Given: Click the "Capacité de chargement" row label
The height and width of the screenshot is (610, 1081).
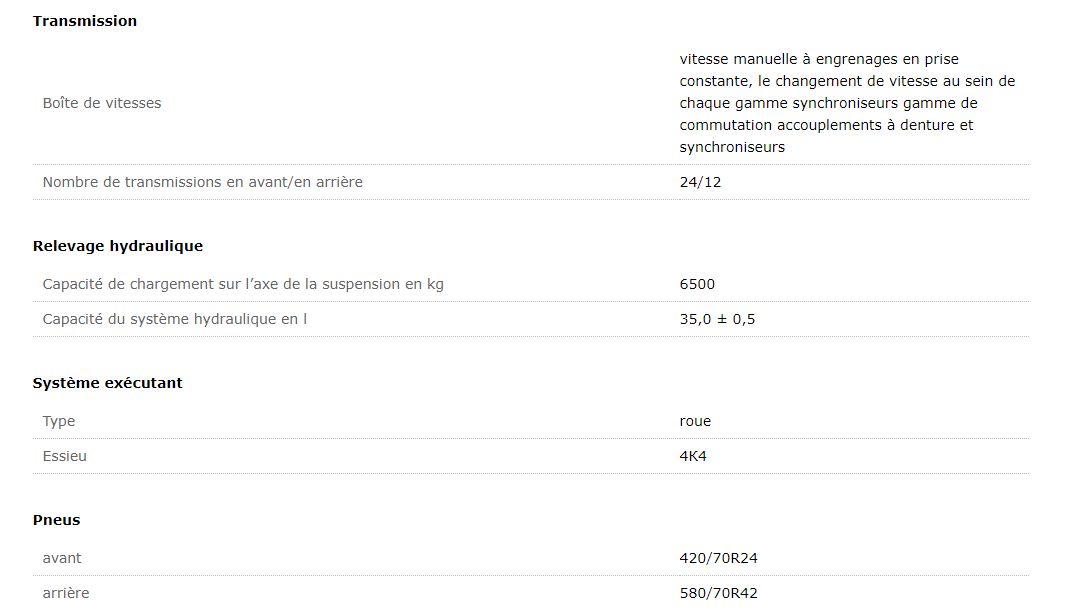Looking at the screenshot, I should [243, 284].
